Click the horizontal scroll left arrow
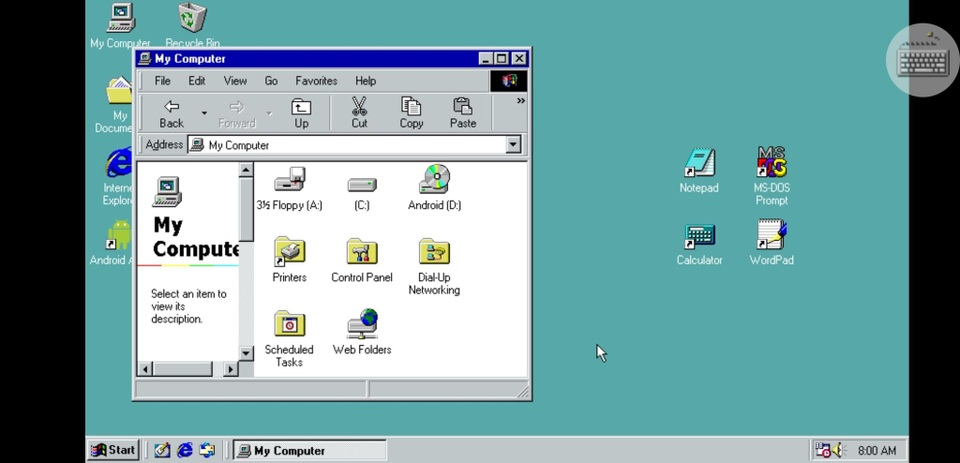 (145, 369)
